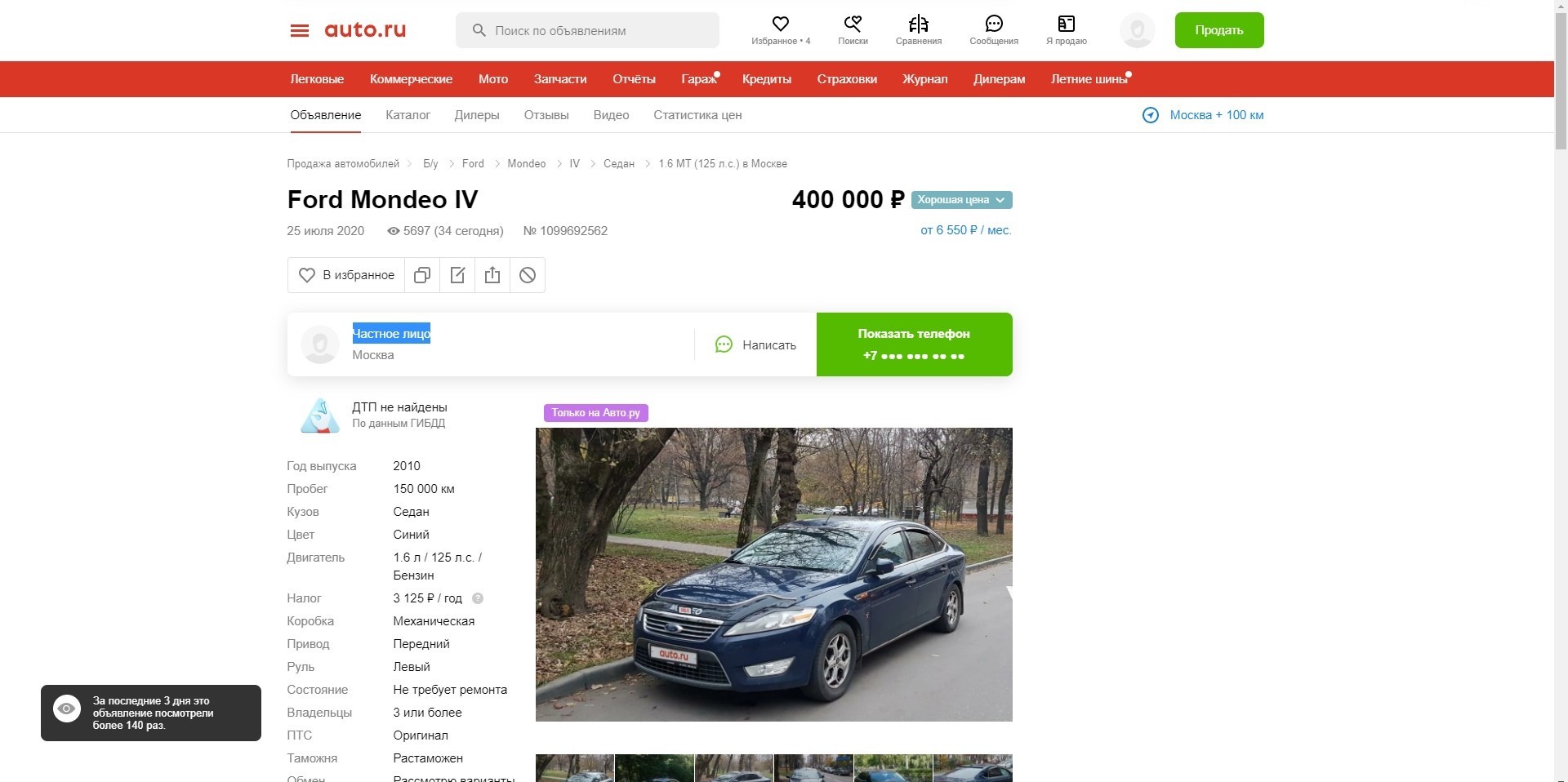The image size is (1568, 782).
Task: Switch to Отзывы tab
Action: 546,115
